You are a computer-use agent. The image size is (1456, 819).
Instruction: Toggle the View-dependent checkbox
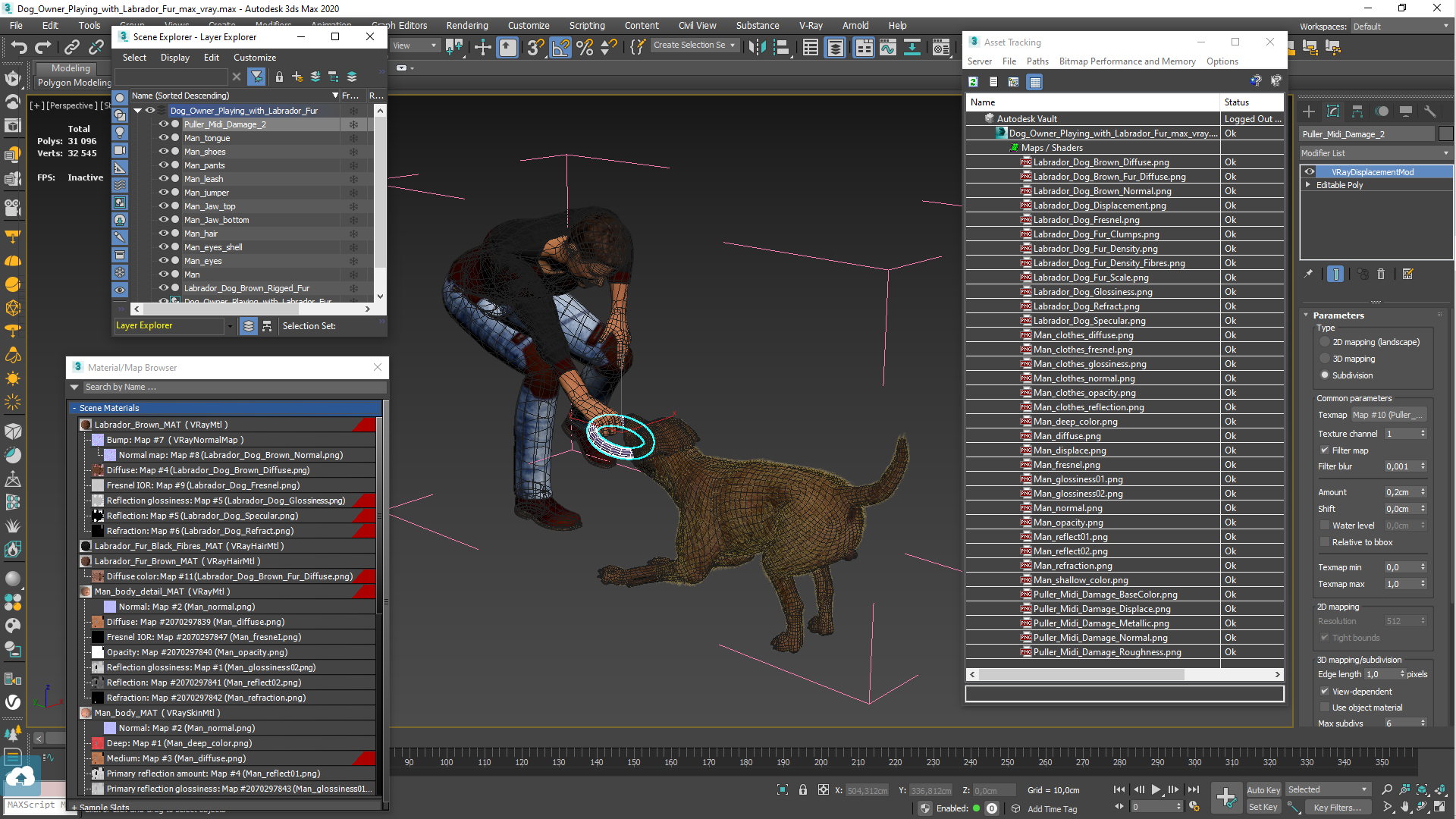[1325, 692]
